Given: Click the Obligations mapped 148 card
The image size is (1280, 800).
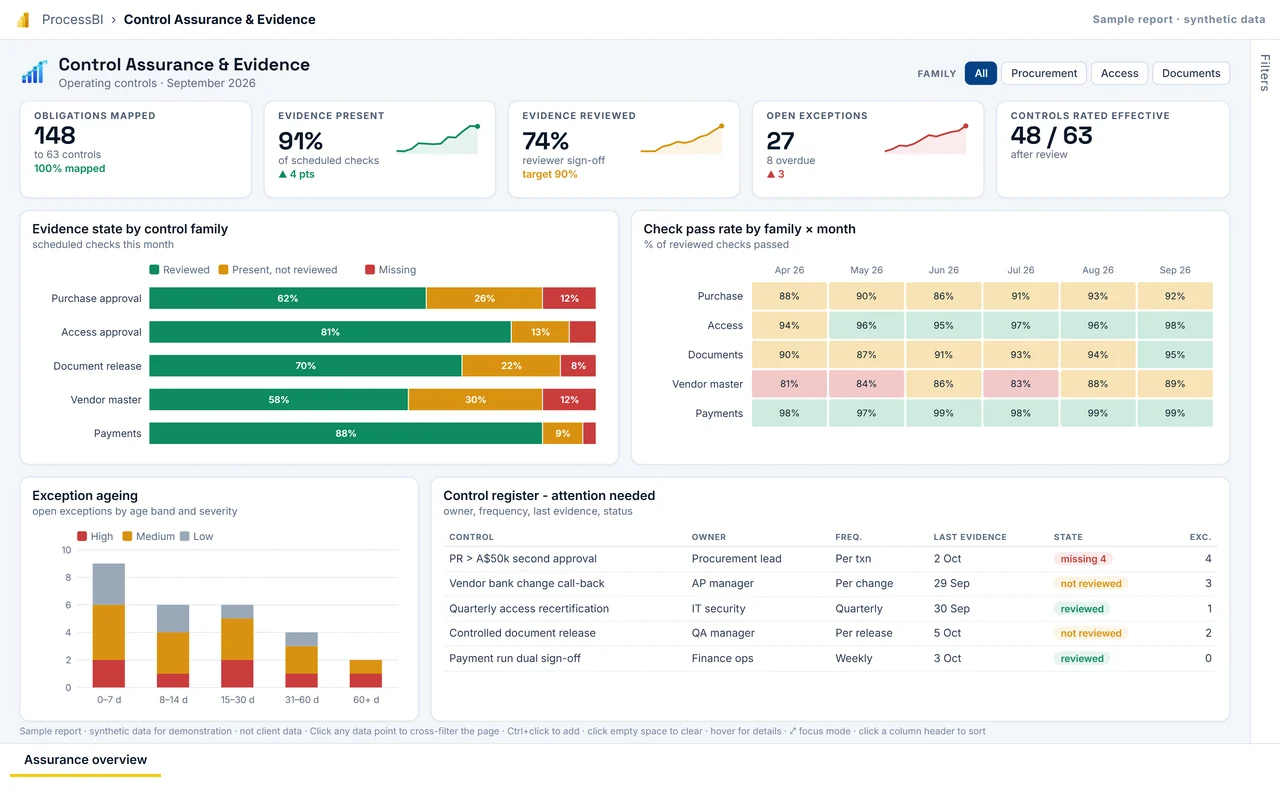Looking at the screenshot, I should tap(136, 149).
